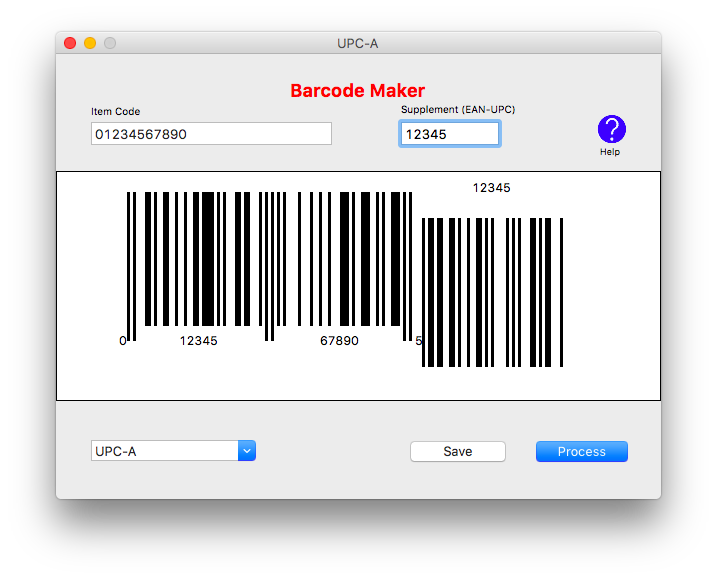This screenshot has width=717, height=579.
Task: Click the 12345 text above the supplement bars
Action: 492,188
